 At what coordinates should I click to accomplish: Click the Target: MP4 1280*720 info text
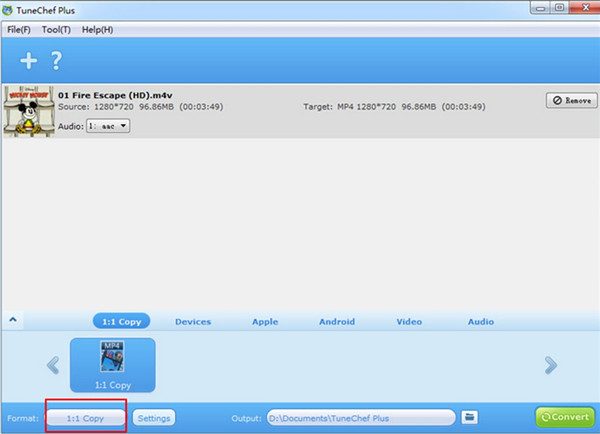pyautogui.click(x=394, y=107)
